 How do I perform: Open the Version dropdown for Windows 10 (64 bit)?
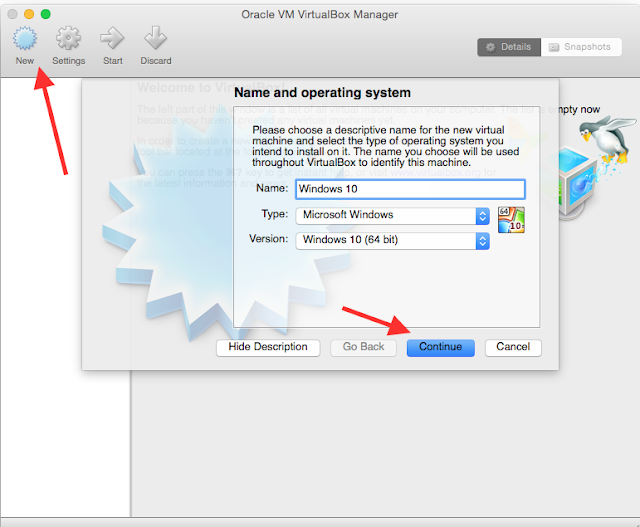(x=392, y=240)
